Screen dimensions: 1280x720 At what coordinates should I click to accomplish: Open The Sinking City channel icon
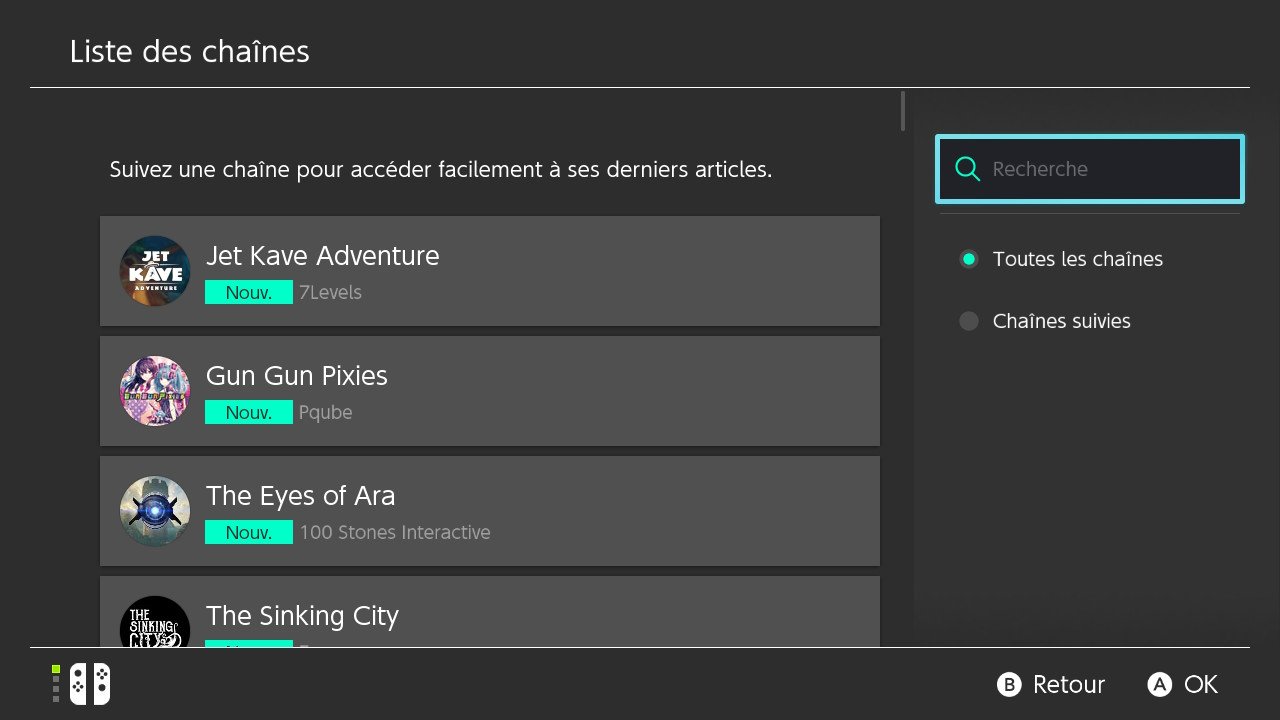click(x=155, y=621)
